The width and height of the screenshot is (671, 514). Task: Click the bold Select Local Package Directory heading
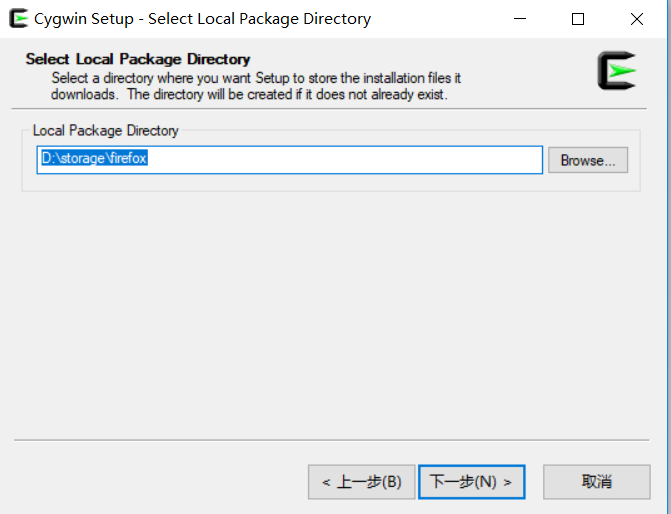138,59
